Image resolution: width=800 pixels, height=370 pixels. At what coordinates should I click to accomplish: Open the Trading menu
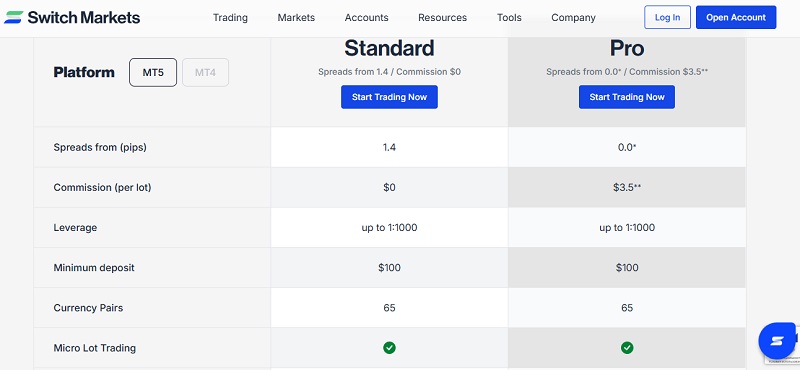coord(230,17)
